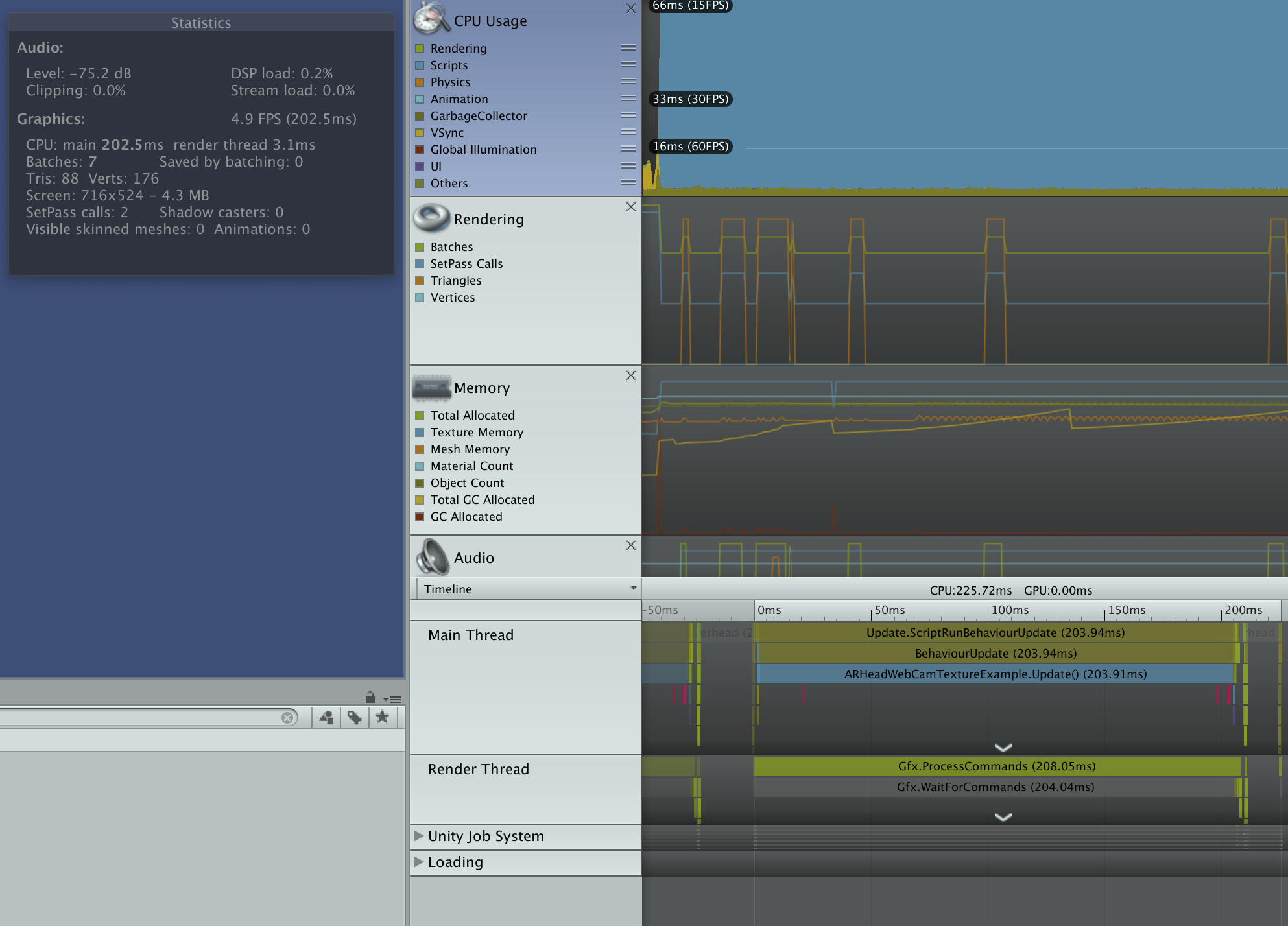Expand the Unity Job System group

419,836
